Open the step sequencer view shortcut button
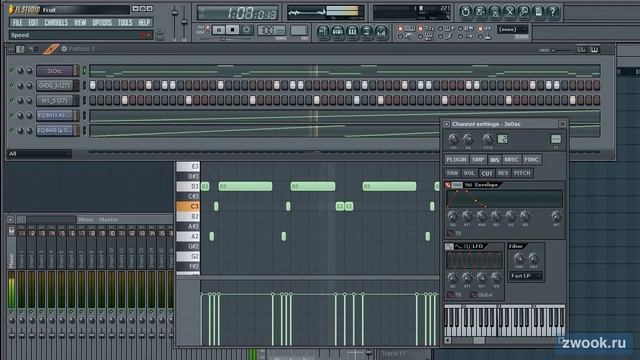The height and width of the screenshot is (360, 640). tap(338, 31)
